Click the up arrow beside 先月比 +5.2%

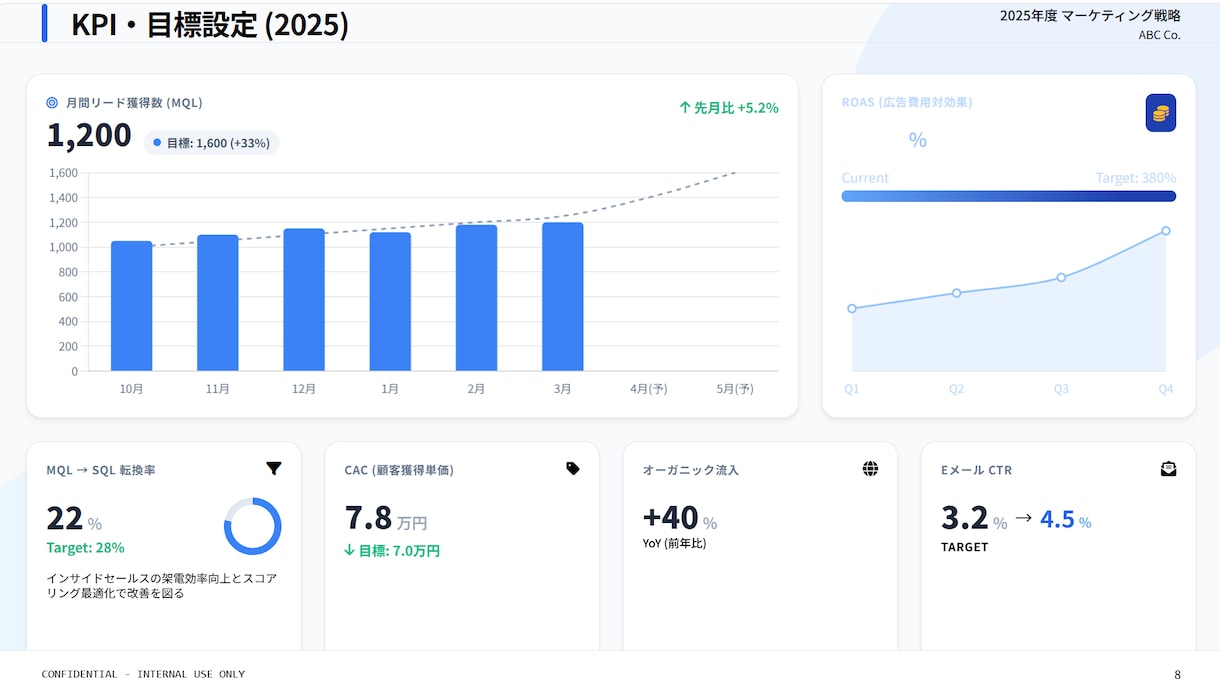pyautogui.click(x=685, y=107)
